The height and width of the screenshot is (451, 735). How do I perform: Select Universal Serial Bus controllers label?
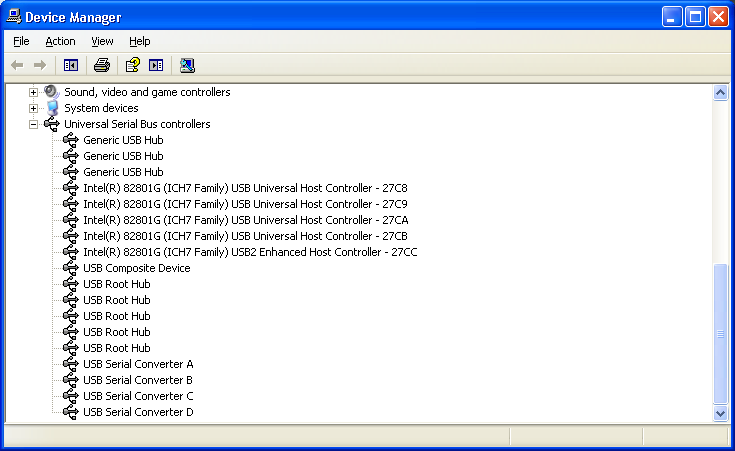click(137, 124)
